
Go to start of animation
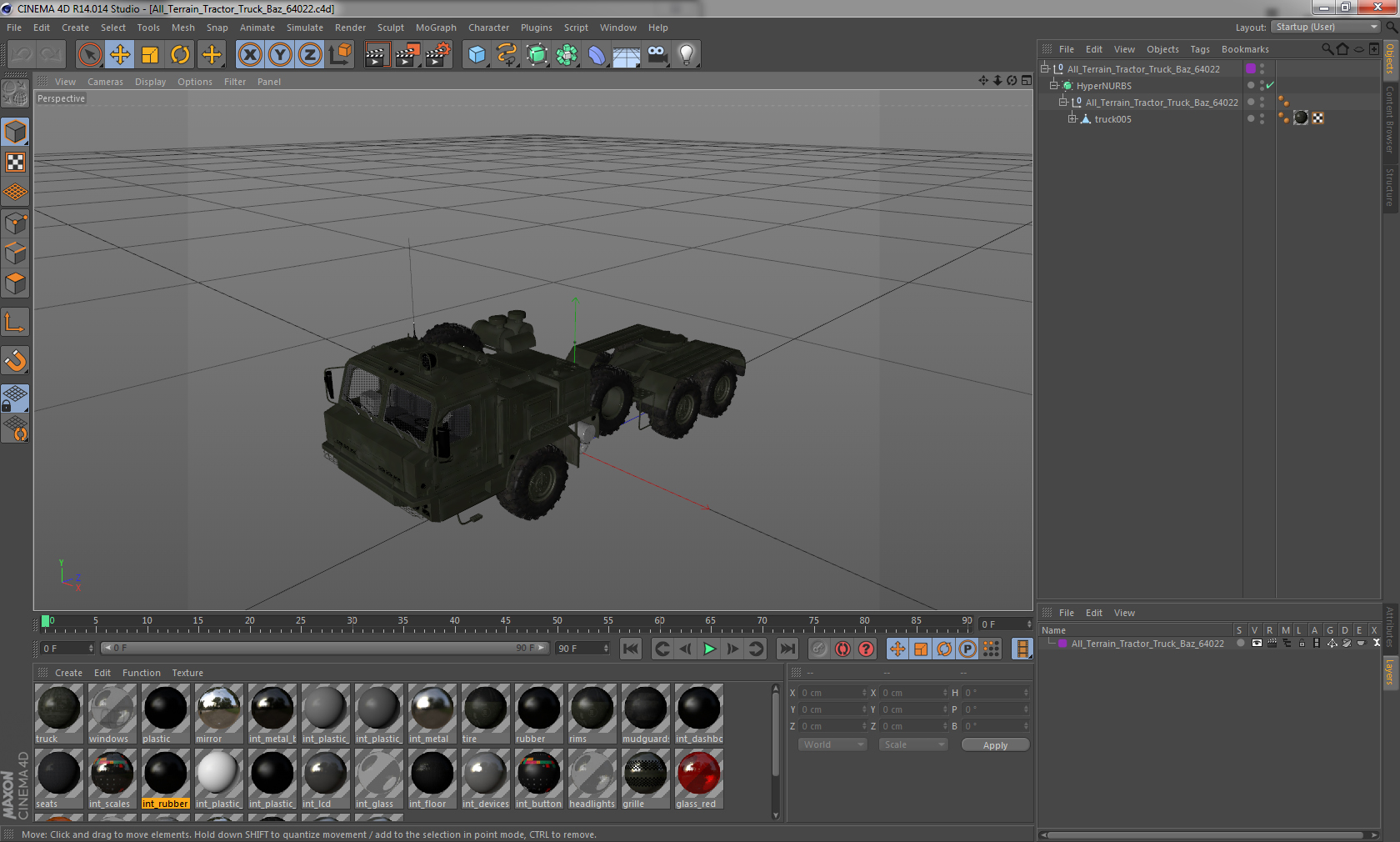tap(631, 649)
